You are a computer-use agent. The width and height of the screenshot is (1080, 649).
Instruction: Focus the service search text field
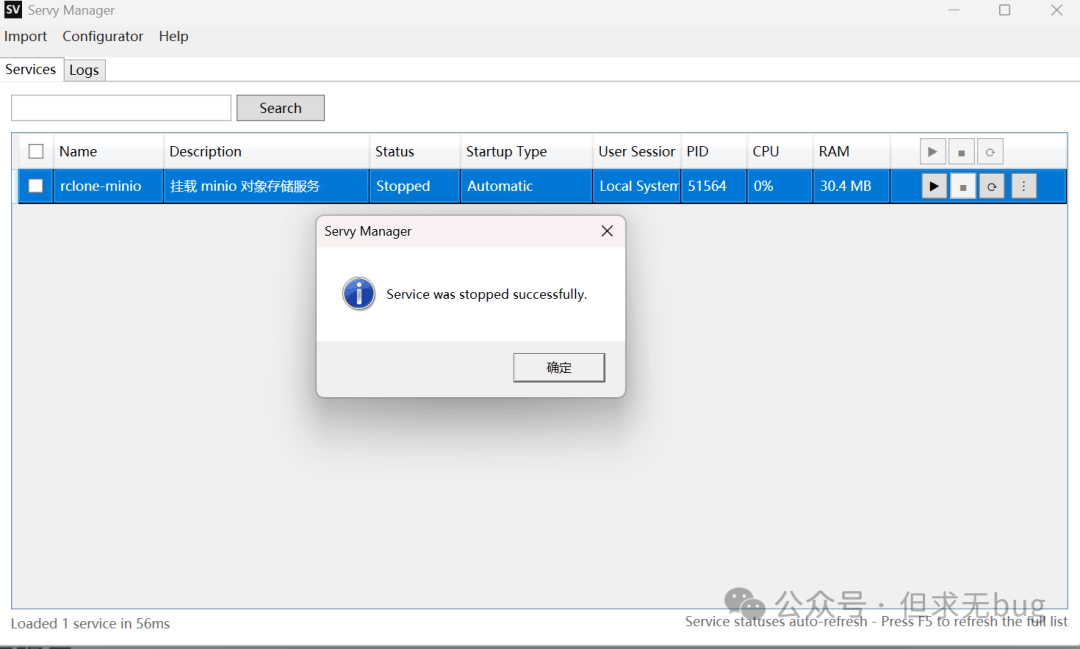121,108
